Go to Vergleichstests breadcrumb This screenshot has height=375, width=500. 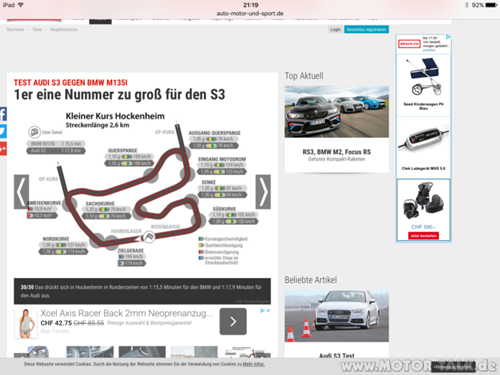click(64, 29)
